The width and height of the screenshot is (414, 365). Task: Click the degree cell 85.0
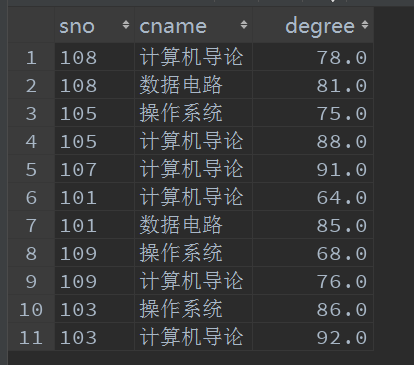point(313,225)
